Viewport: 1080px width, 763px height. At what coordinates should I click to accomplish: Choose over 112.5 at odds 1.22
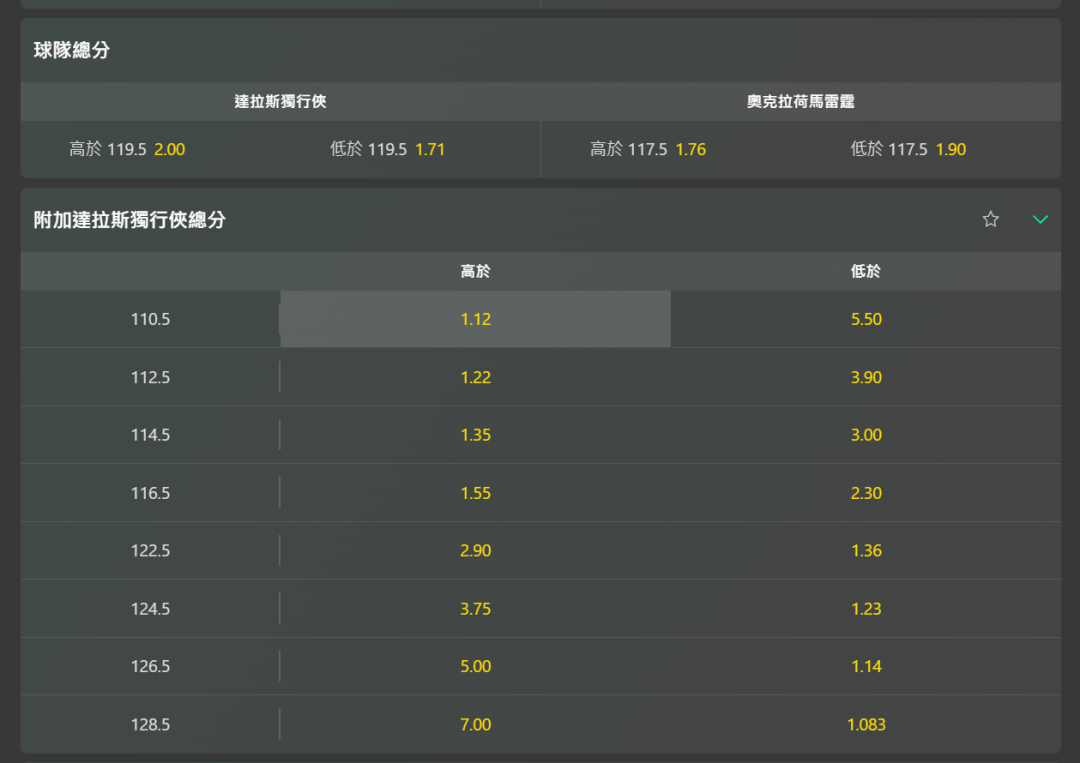point(475,377)
